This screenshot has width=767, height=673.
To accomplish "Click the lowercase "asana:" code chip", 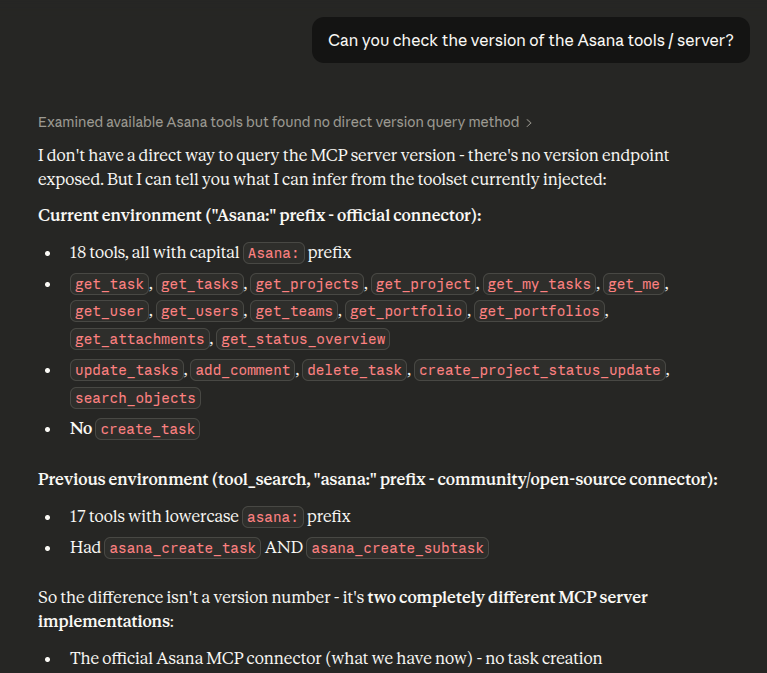I will tap(272, 517).
